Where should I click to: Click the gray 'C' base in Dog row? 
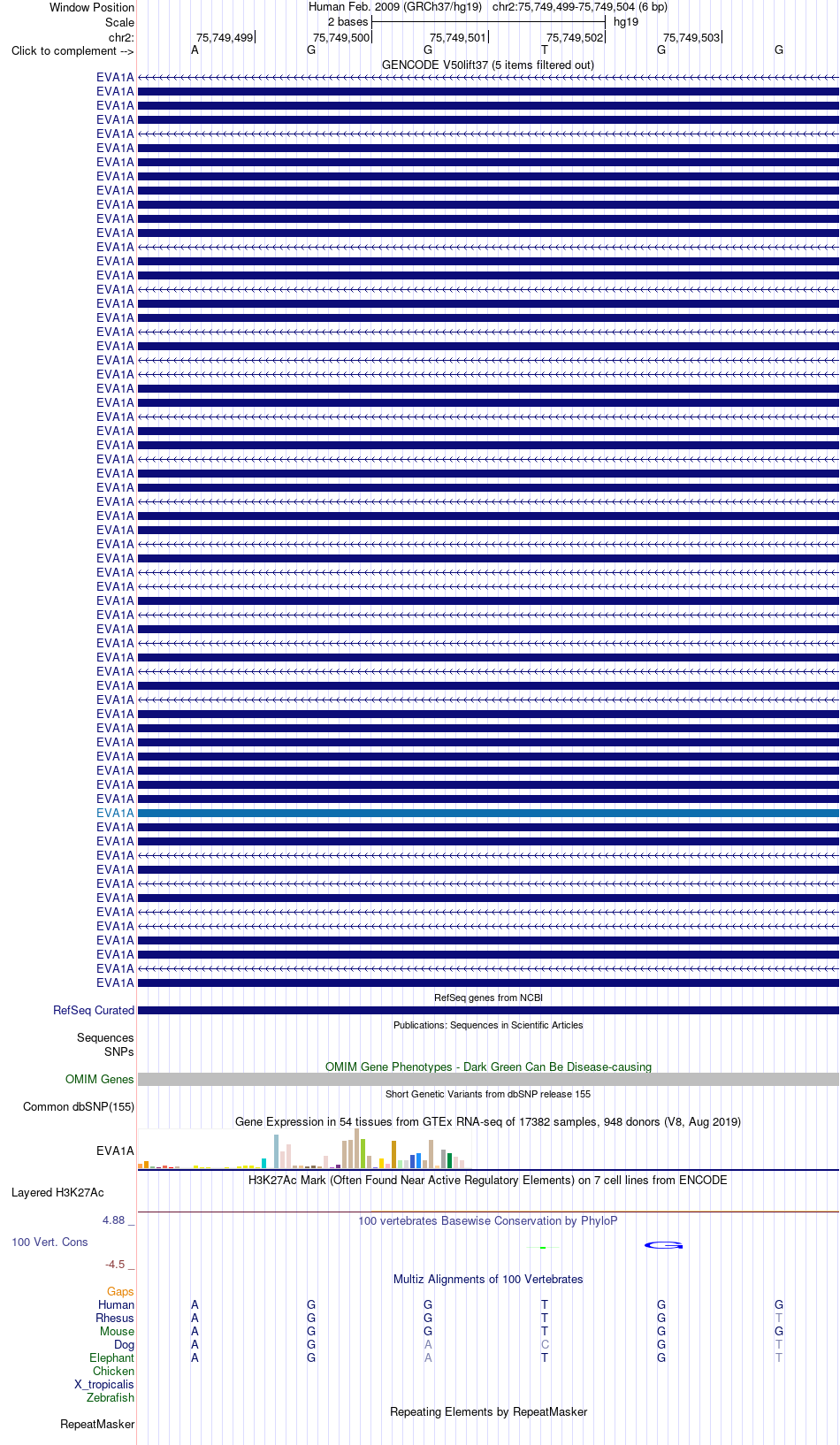(545, 1344)
